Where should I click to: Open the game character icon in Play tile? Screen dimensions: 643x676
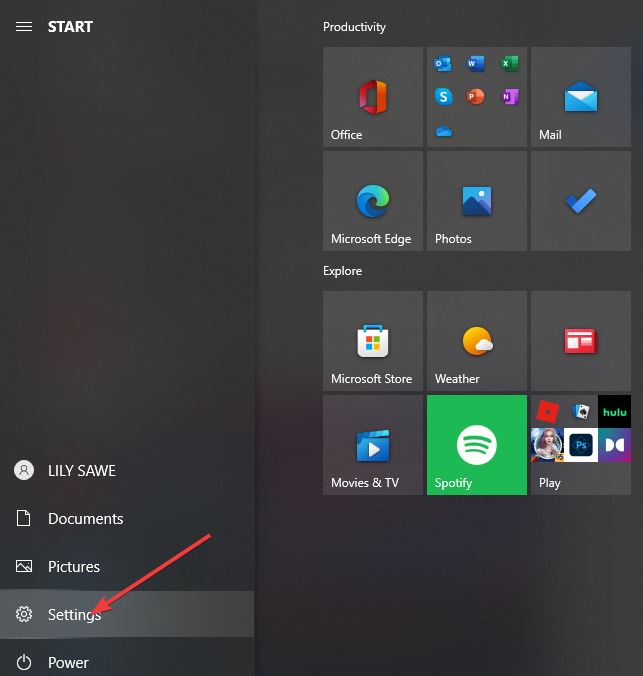click(547, 445)
